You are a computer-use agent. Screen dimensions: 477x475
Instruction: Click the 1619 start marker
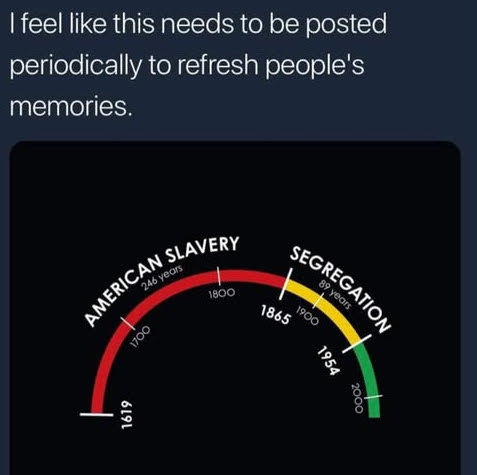coord(96,414)
